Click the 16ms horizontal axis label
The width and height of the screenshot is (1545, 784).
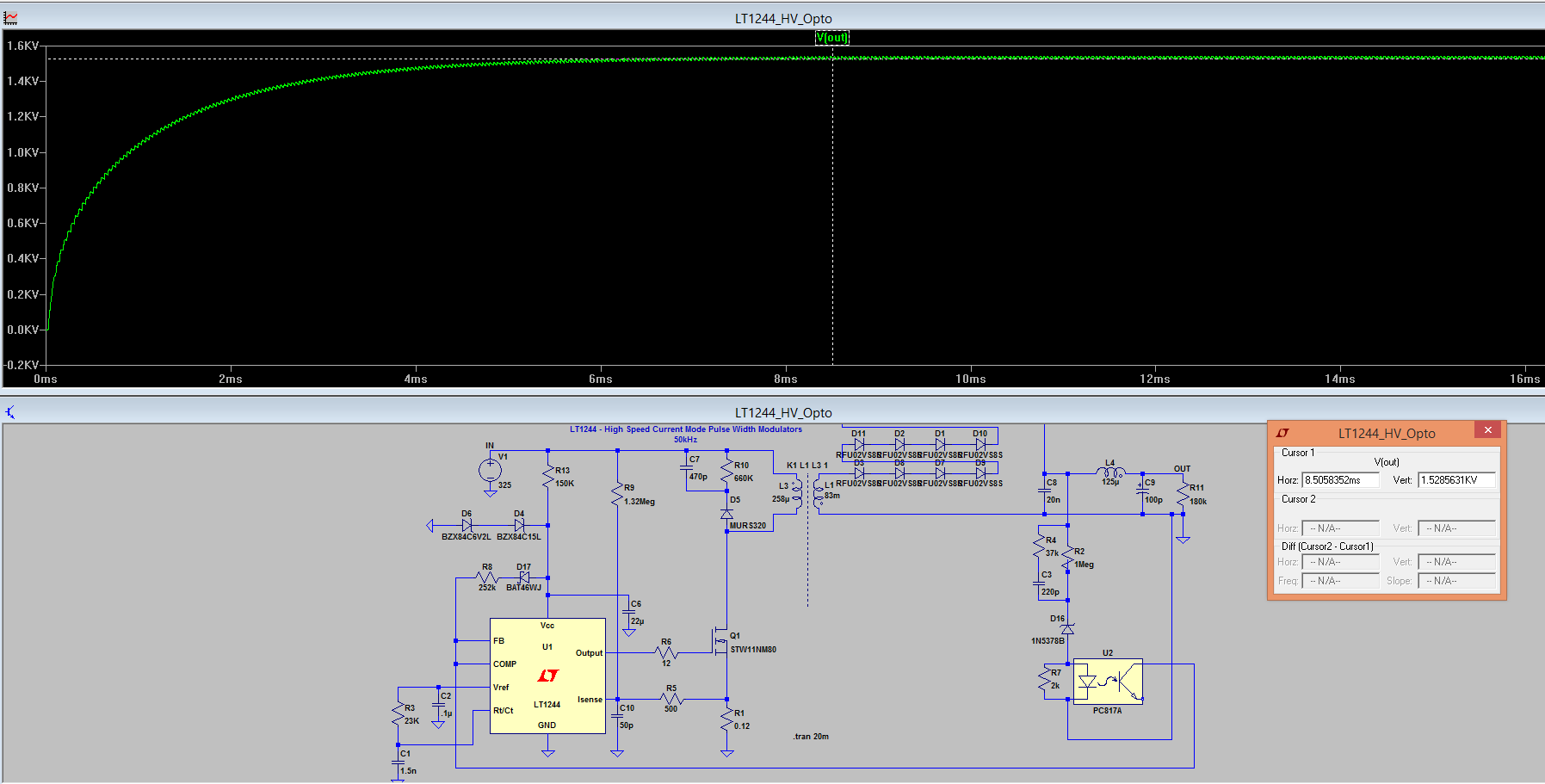1524,380
